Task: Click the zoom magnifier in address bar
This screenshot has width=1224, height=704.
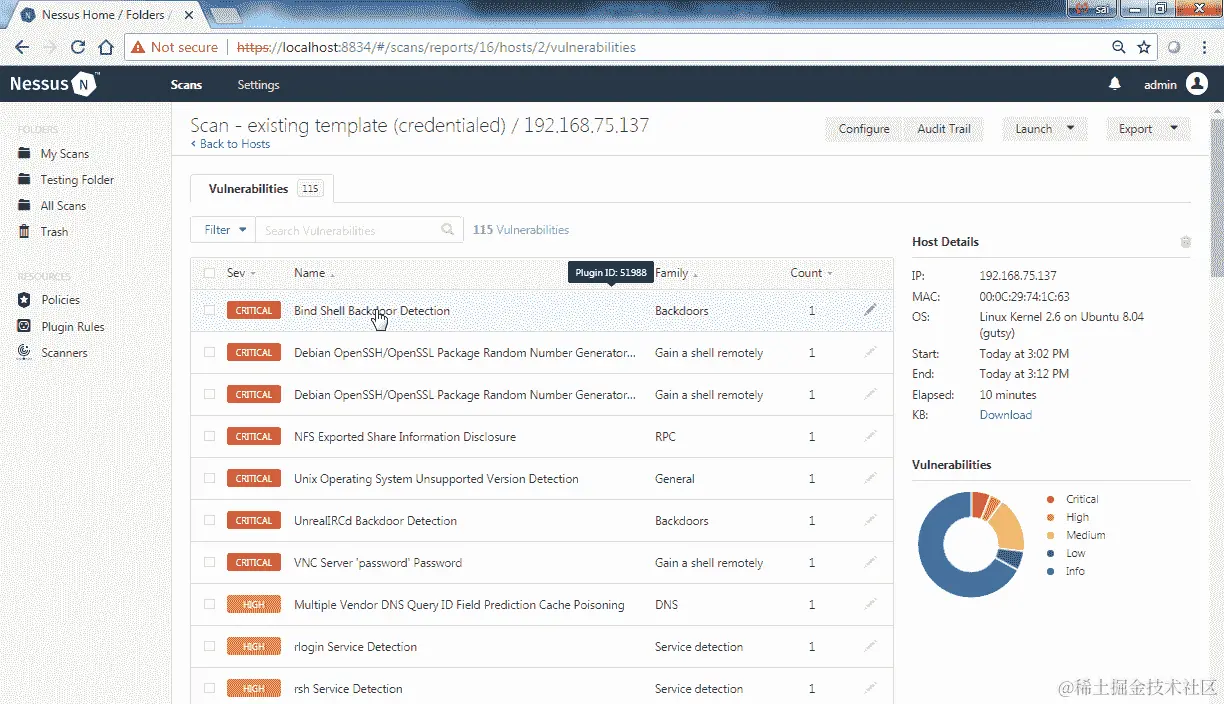Action: [1119, 47]
